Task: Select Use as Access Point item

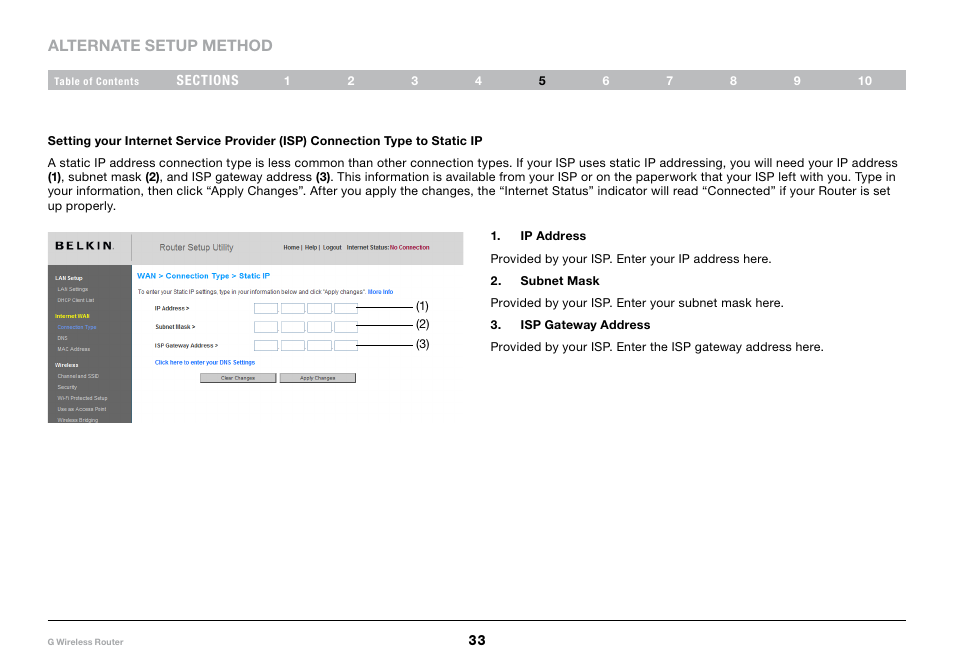Action: [x=82, y=409]
